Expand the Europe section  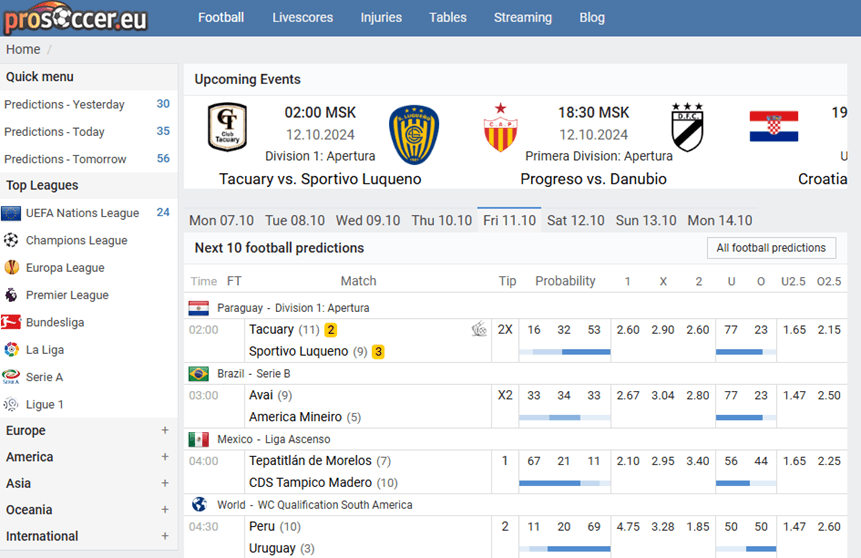click(165, 430)
